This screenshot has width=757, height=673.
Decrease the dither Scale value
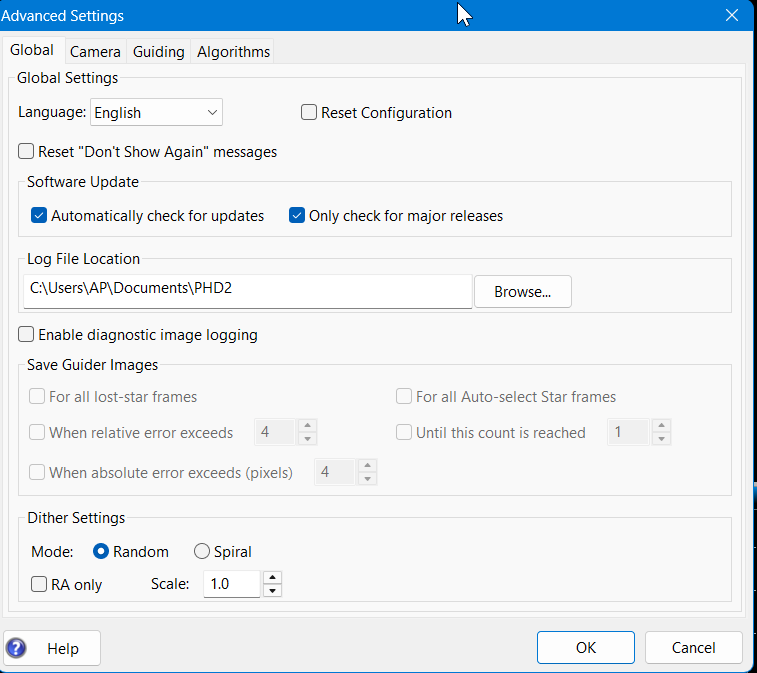coord(272,590)
